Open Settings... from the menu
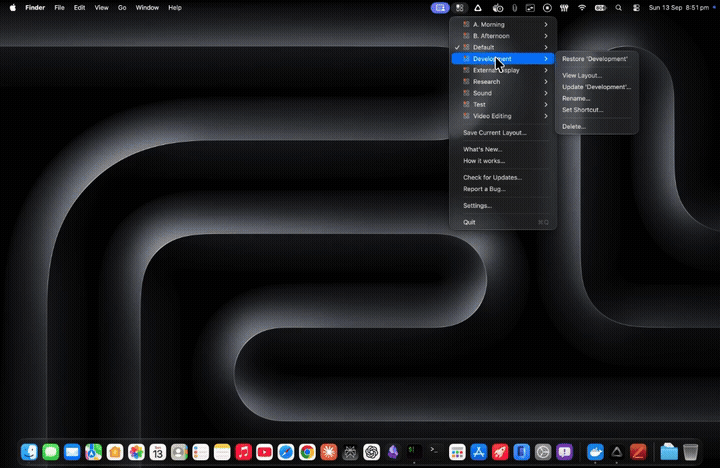 503,205
